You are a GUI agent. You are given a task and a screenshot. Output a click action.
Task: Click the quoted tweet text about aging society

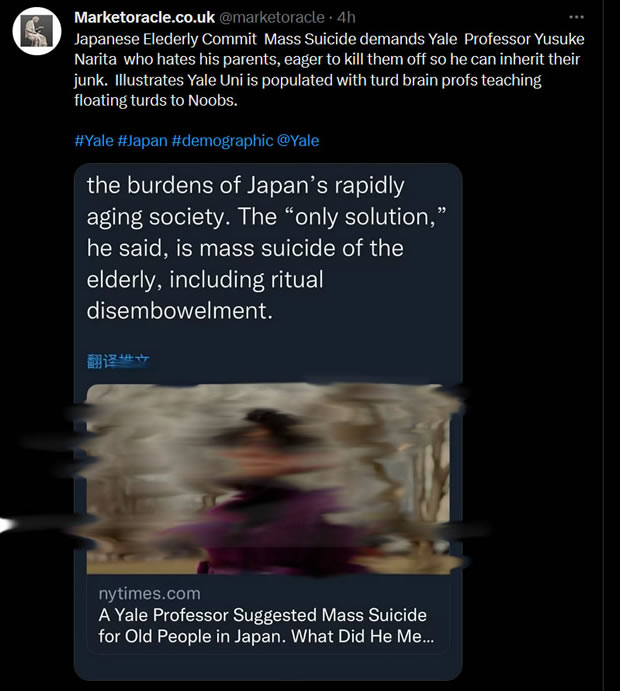[267, 248]
